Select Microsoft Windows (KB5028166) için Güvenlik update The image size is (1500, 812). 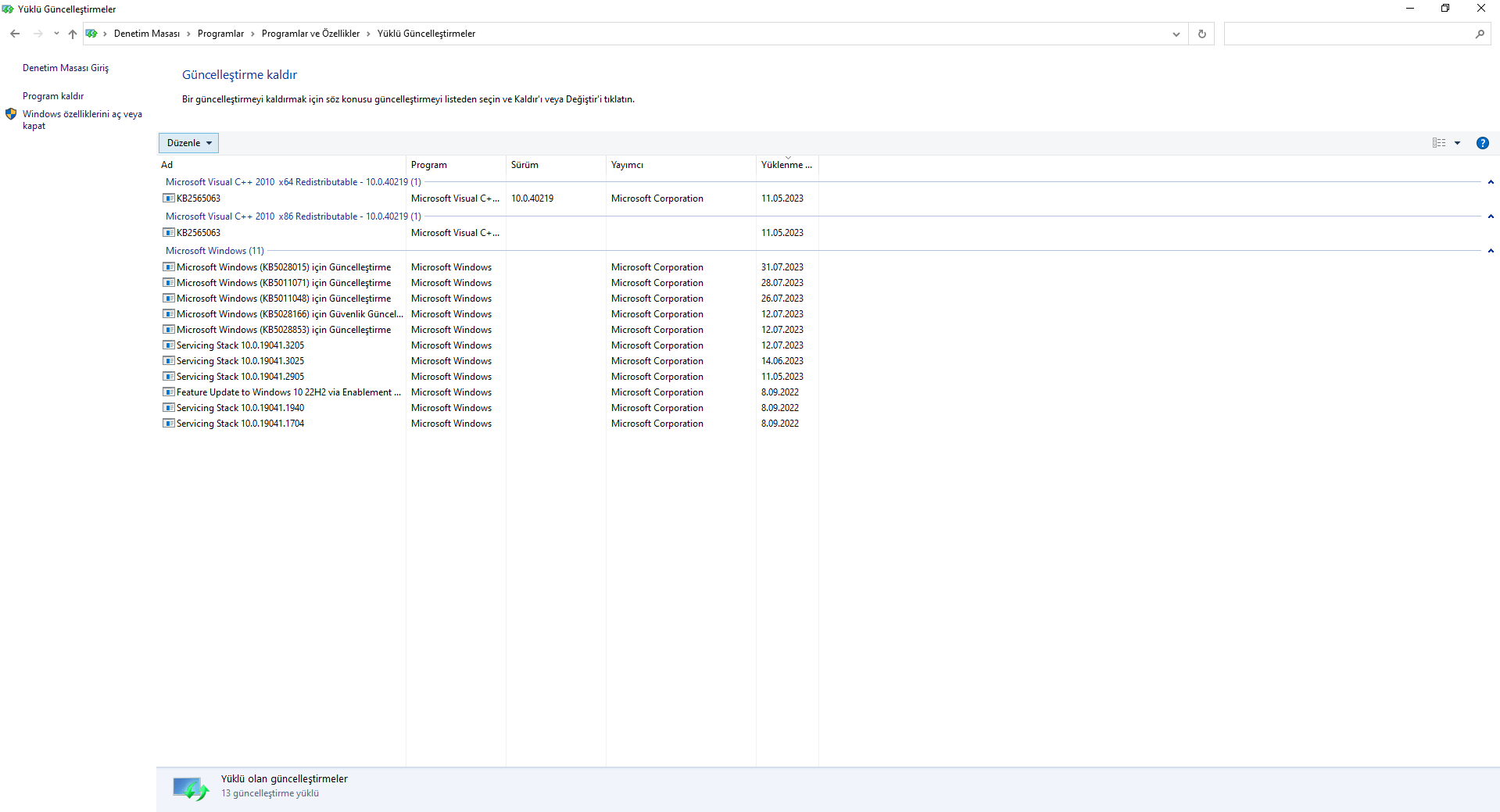click(290, 314)
